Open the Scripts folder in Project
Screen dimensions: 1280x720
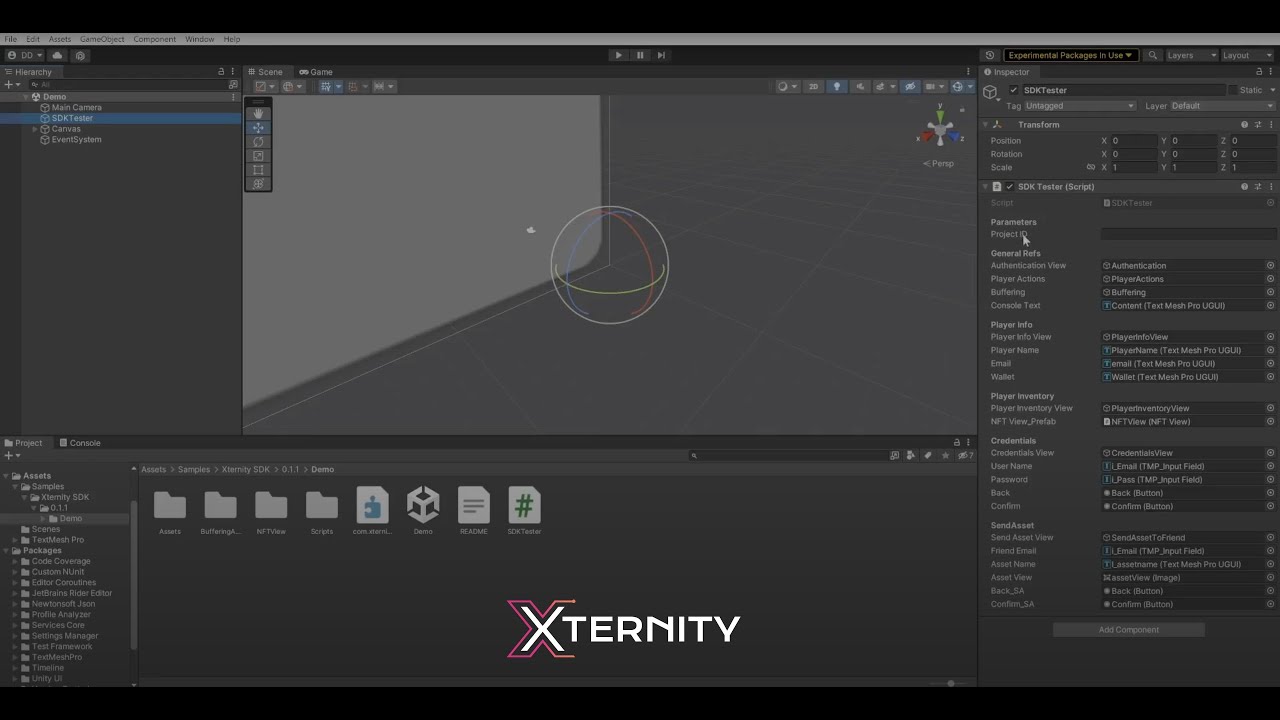click(321, 512)
